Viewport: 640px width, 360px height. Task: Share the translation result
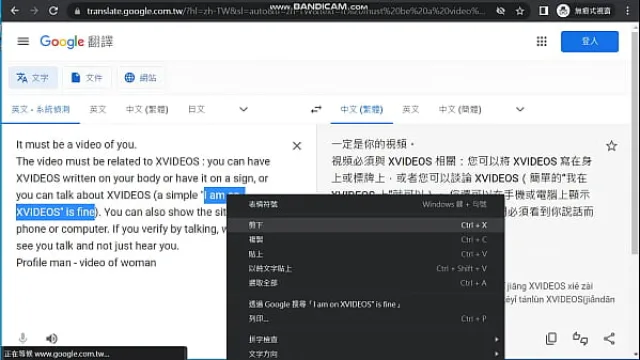[609, 338]
